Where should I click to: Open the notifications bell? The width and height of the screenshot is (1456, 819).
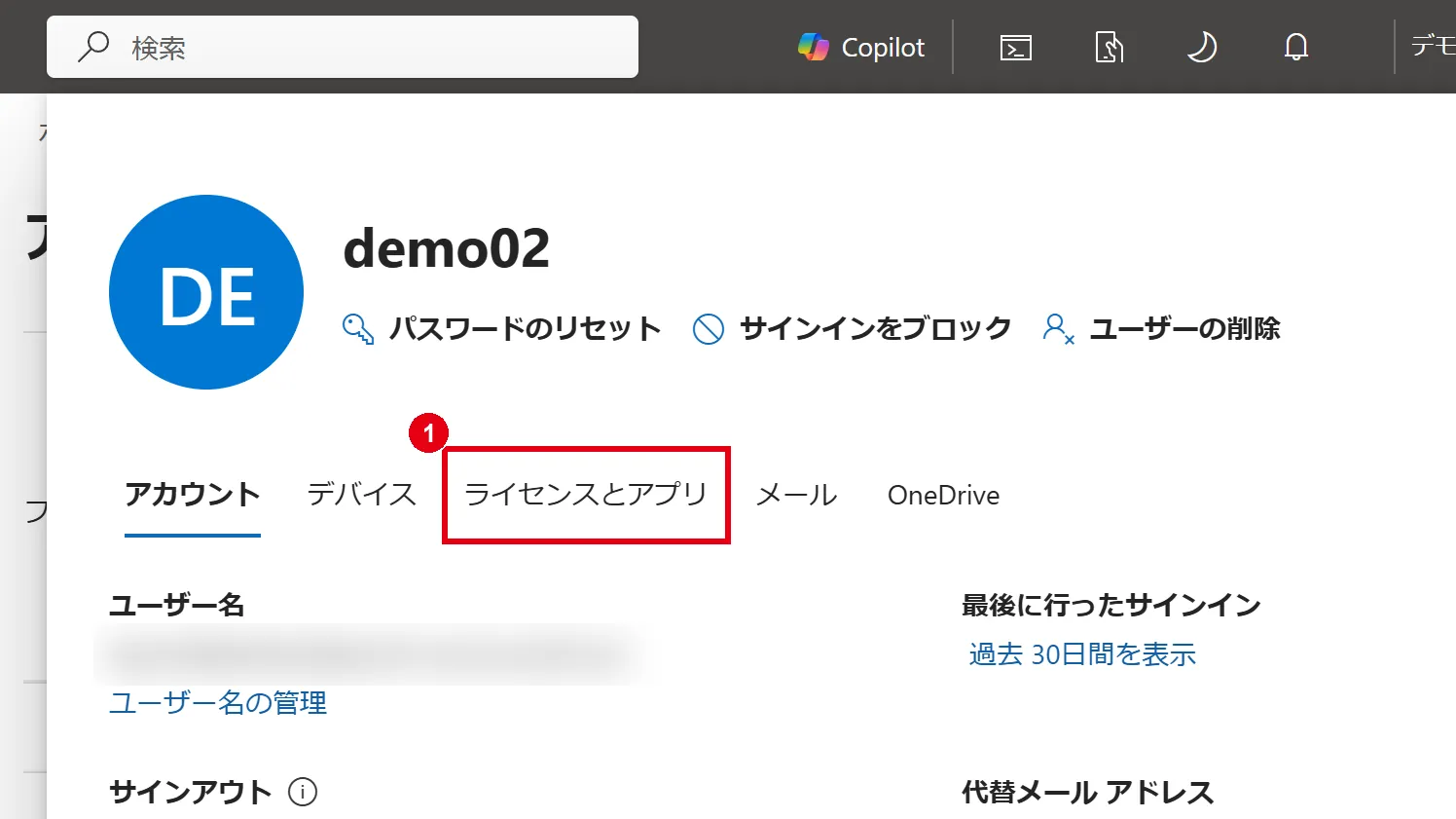tap(1296, 47)
